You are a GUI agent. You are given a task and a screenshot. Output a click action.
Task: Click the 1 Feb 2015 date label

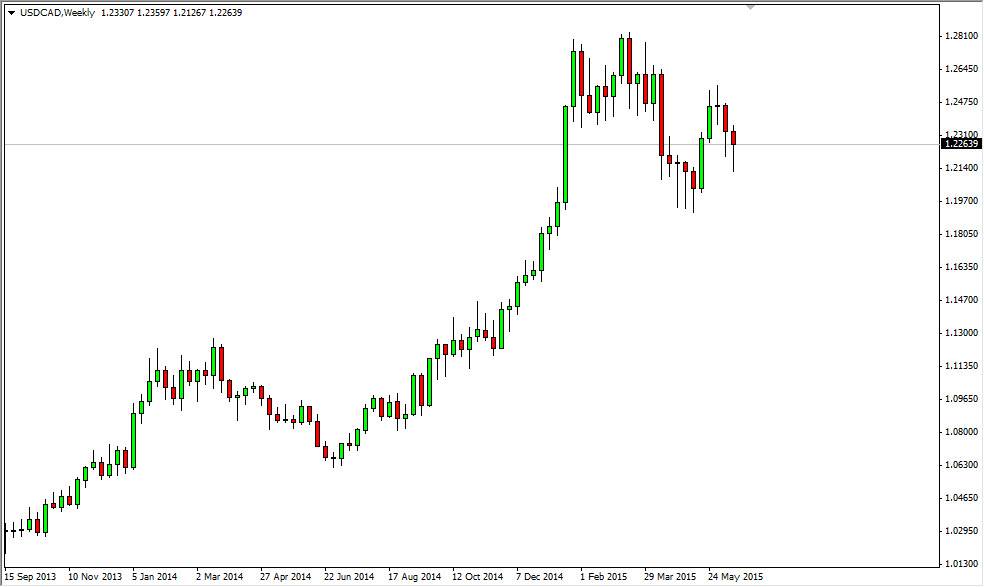607,577
